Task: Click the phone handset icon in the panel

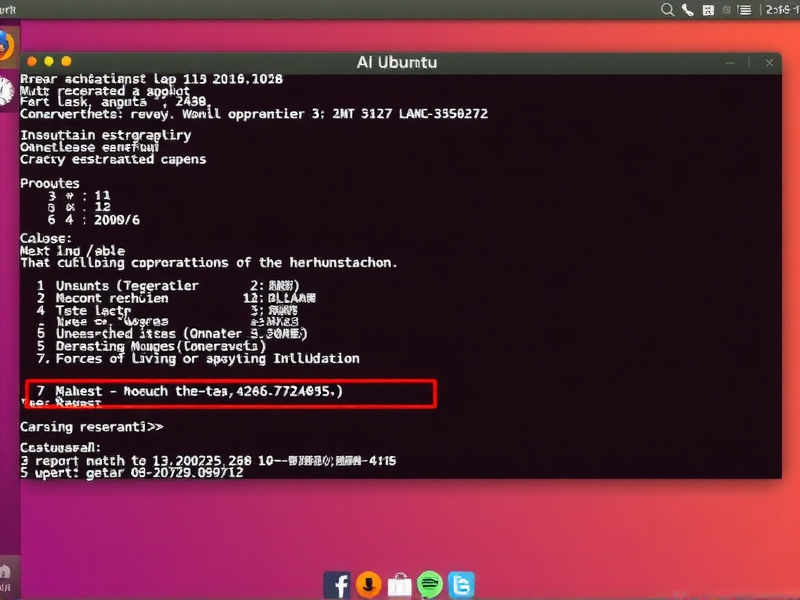Action: pyautogui.click(x=688, y=10)
